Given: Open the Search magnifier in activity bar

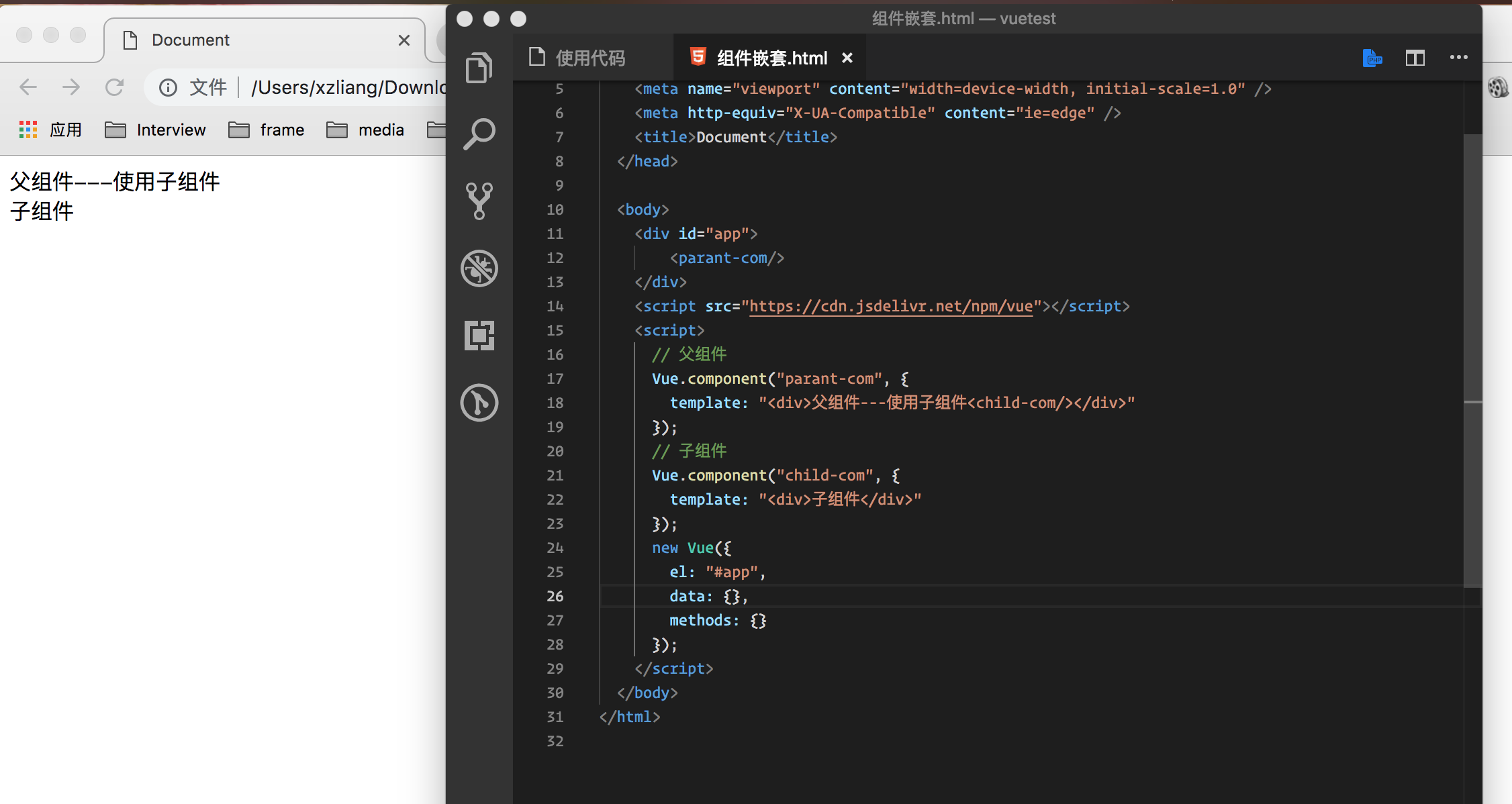Looking at the screenshot, I should point(479,134).
